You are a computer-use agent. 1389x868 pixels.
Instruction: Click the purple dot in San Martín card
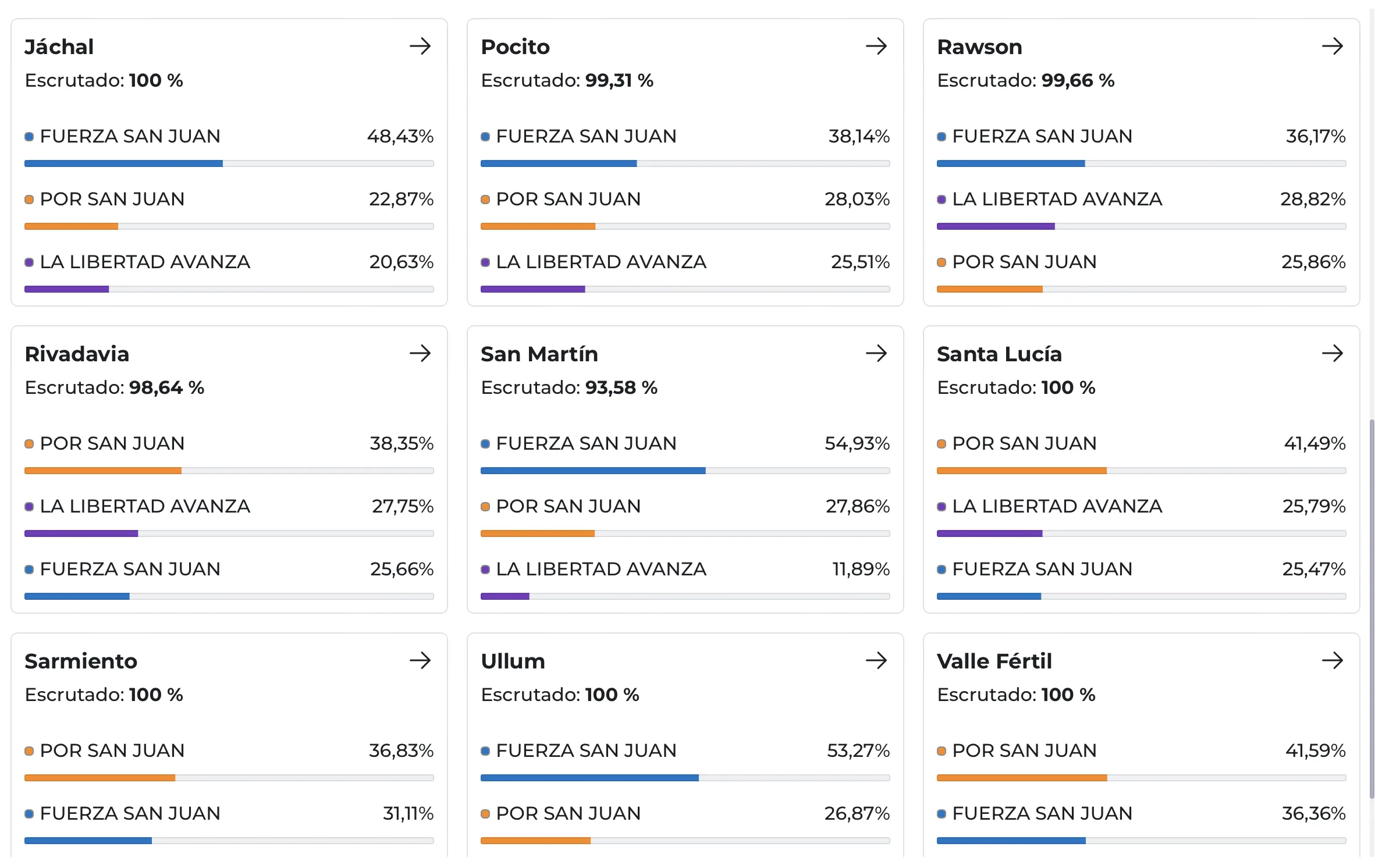[x=485, y=570]
